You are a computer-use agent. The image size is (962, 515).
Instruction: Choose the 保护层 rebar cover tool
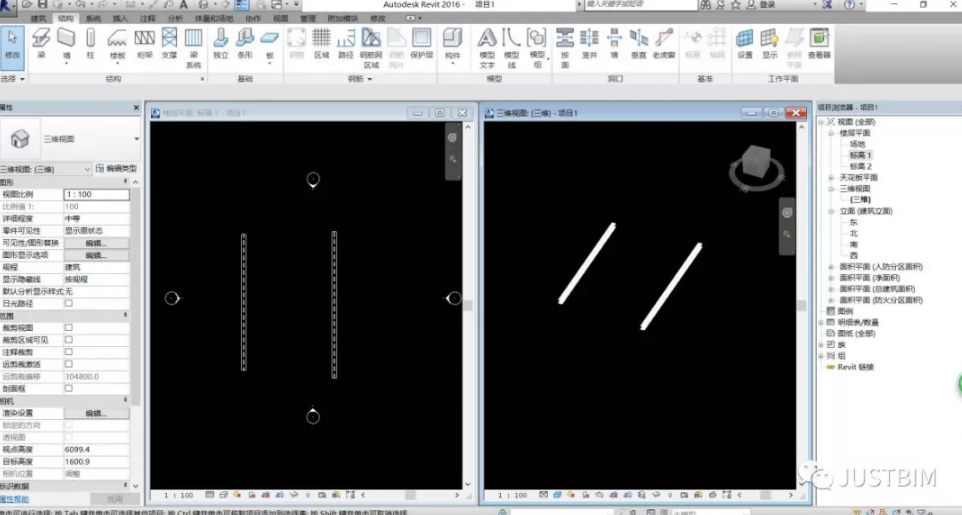pyautogui.click(x=421, y=44)
